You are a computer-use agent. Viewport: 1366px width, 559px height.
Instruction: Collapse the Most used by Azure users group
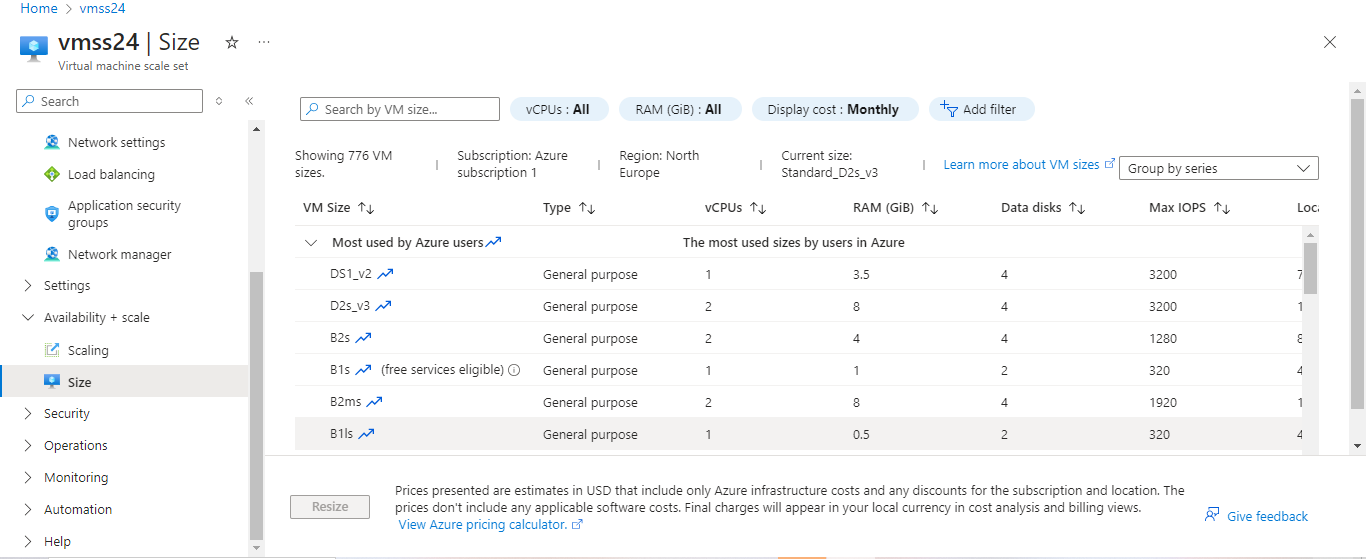coord(312,242)
